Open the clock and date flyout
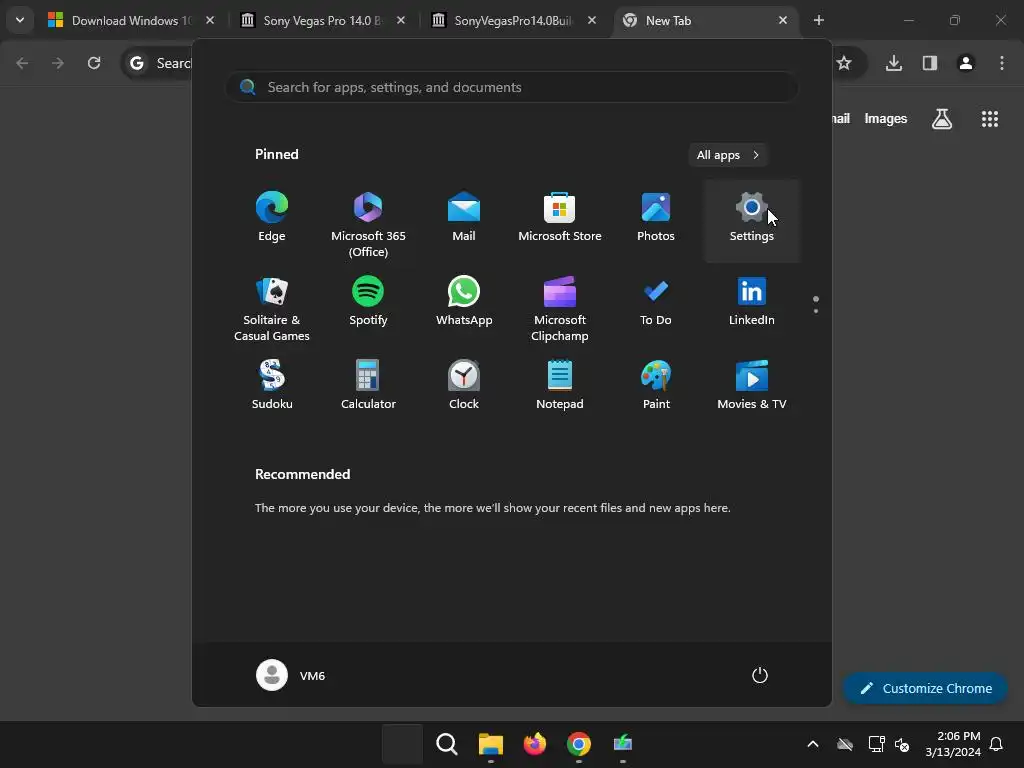This screenshot has width=1024, height=768. pyautogui.click(x=953, y=744)
